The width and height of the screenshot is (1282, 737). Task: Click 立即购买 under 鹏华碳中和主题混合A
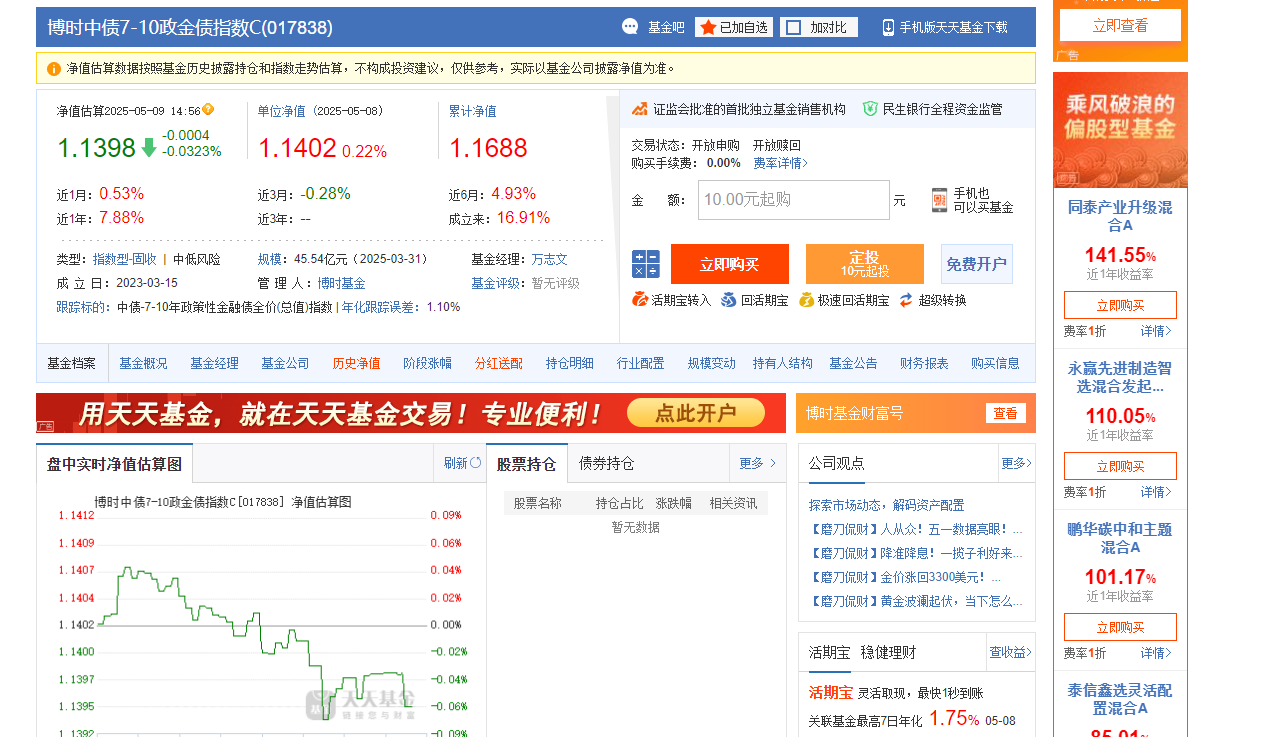[1120, 627]
